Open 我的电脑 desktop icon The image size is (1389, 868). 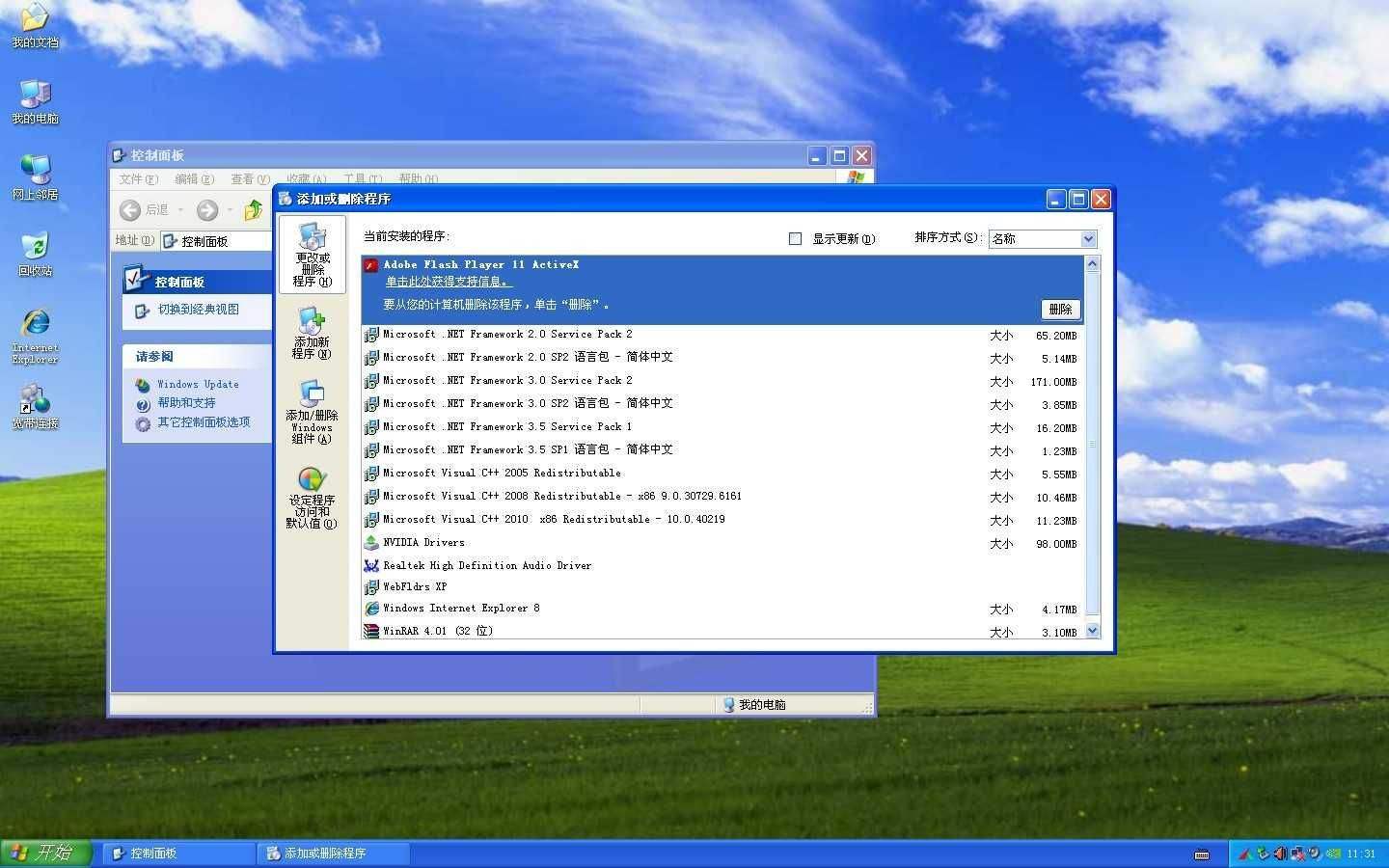pyautogui.click(x=35, y=101)
